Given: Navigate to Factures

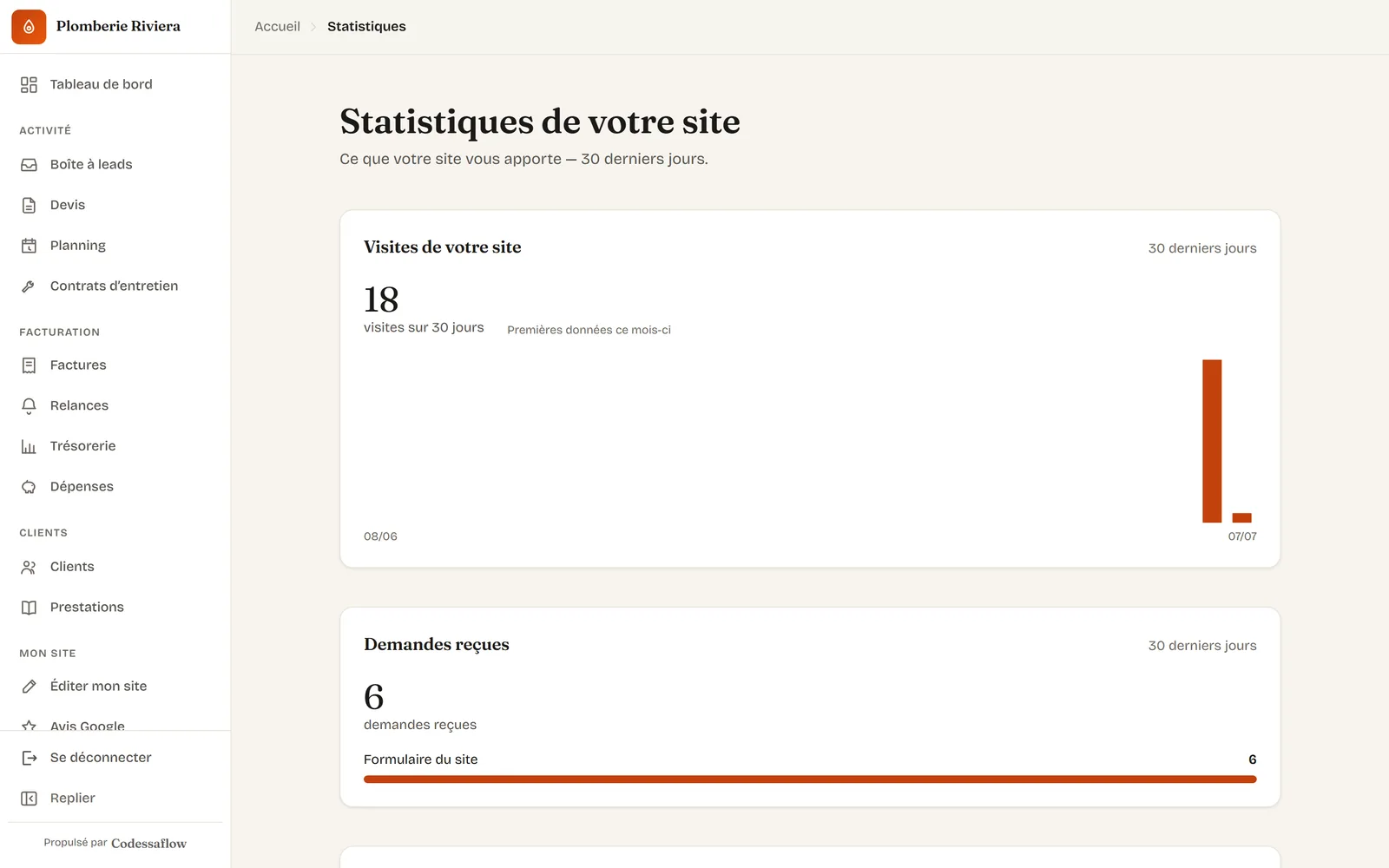Looking at the screenshot, I should coord(115,365).
